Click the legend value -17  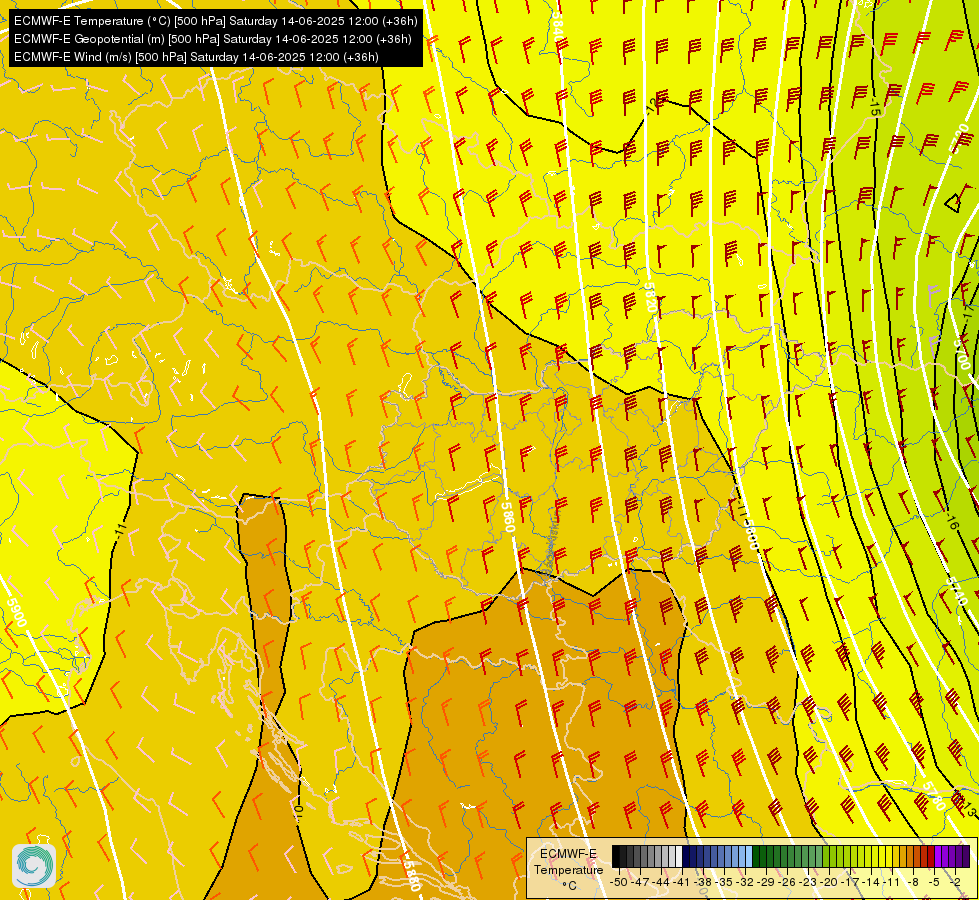pyautogui.click(x=850, y=882)
